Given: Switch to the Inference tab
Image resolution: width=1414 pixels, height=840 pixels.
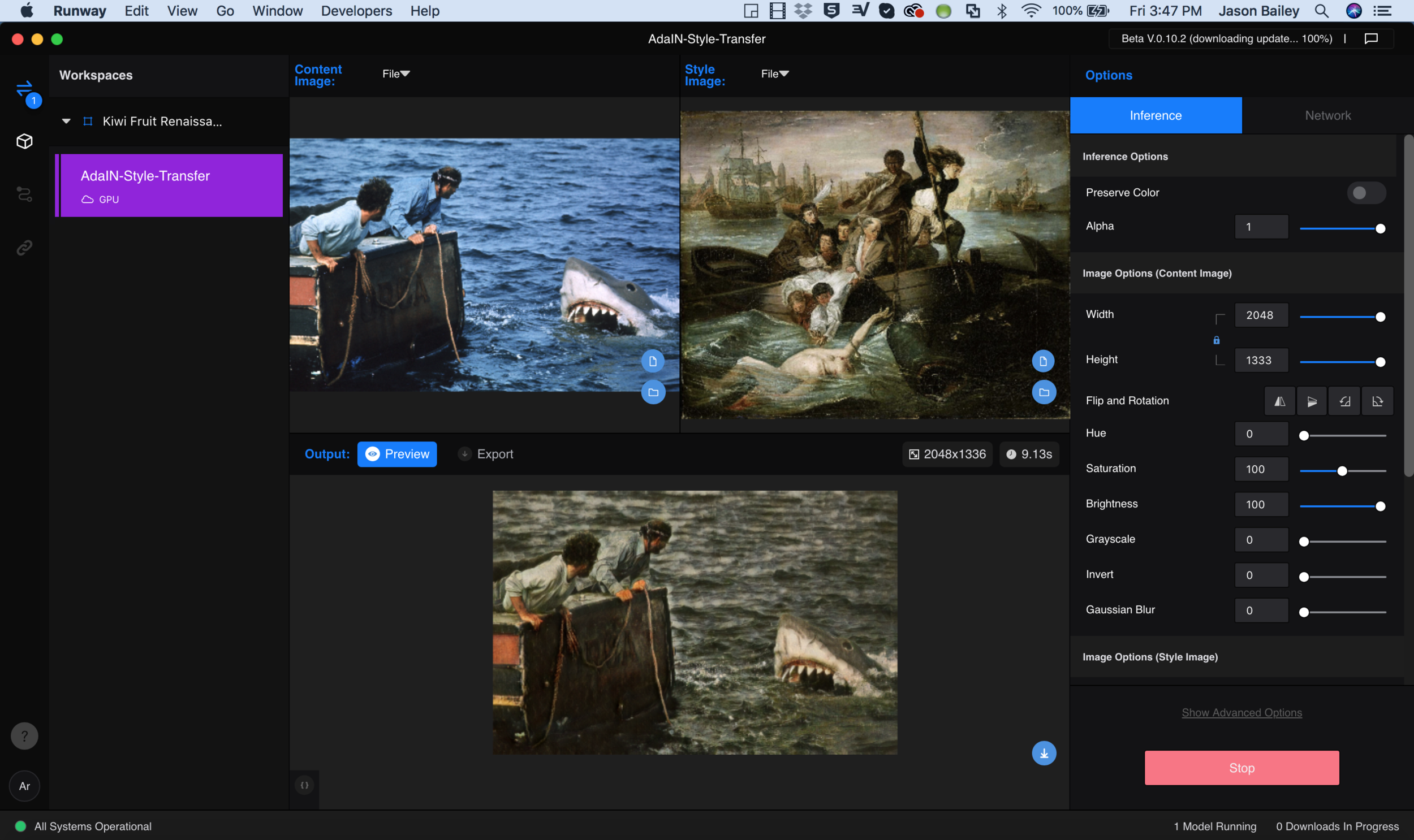Looking at the screenshot, I should [x=1156, y=115].
